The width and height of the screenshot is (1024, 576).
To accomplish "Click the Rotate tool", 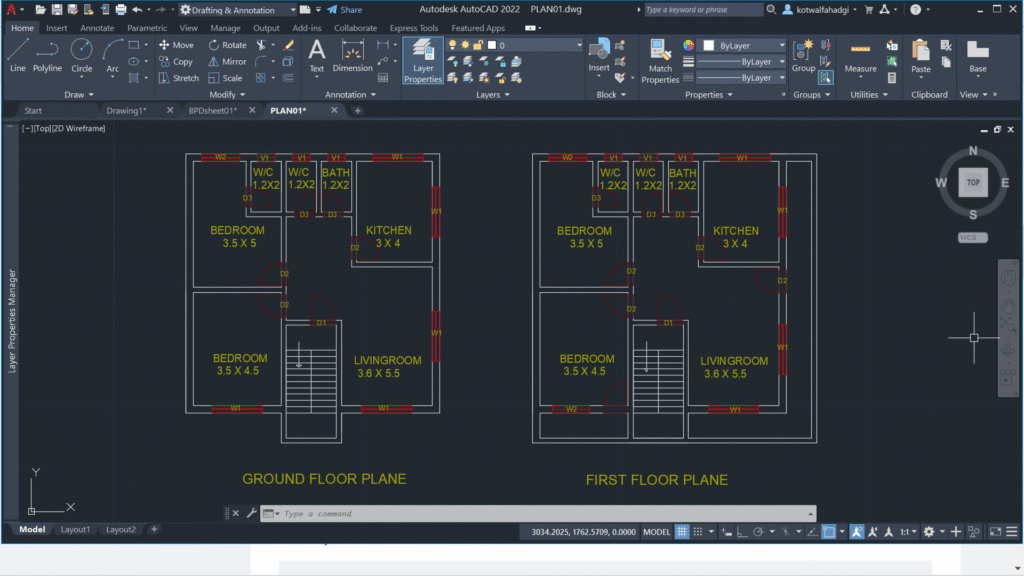I will pyautogui.click(x=227, y=45).
